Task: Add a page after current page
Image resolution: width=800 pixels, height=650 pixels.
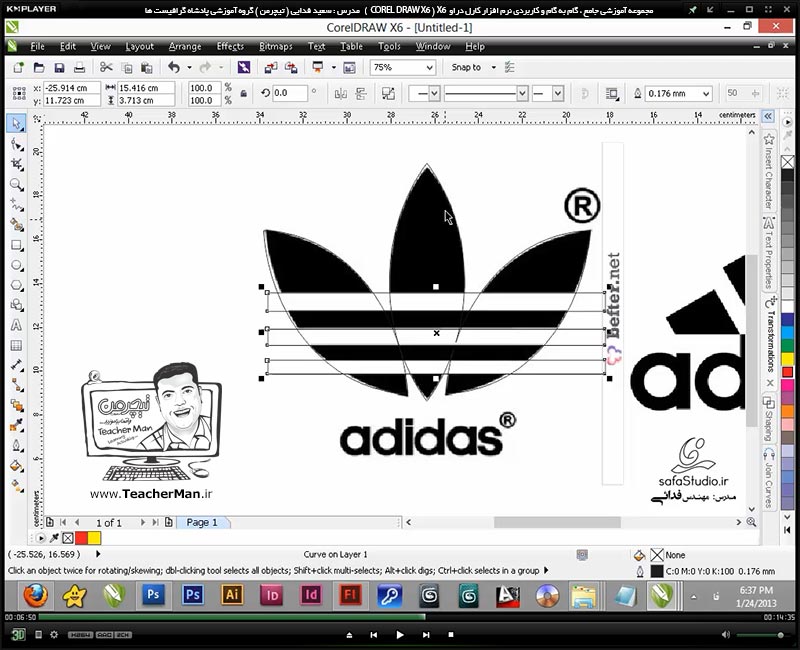Action: (x=168, y=522)
